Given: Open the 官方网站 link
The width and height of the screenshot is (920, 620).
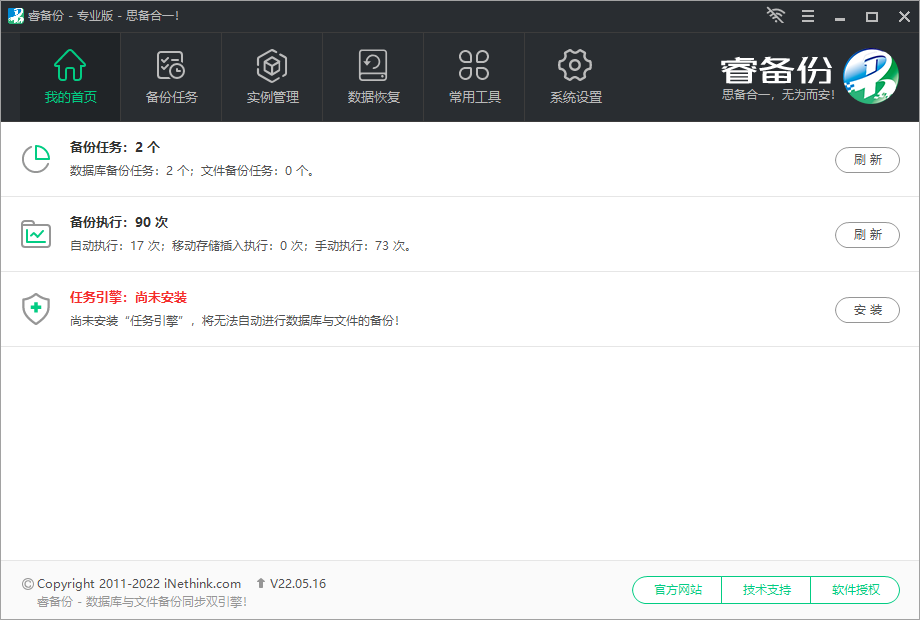Looking at the screenshot, I should [678, 589].
